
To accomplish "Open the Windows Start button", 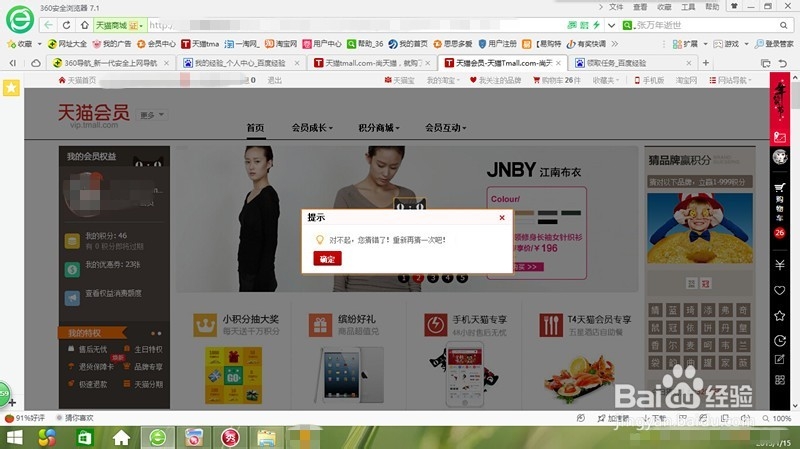I will pos(14,438).
